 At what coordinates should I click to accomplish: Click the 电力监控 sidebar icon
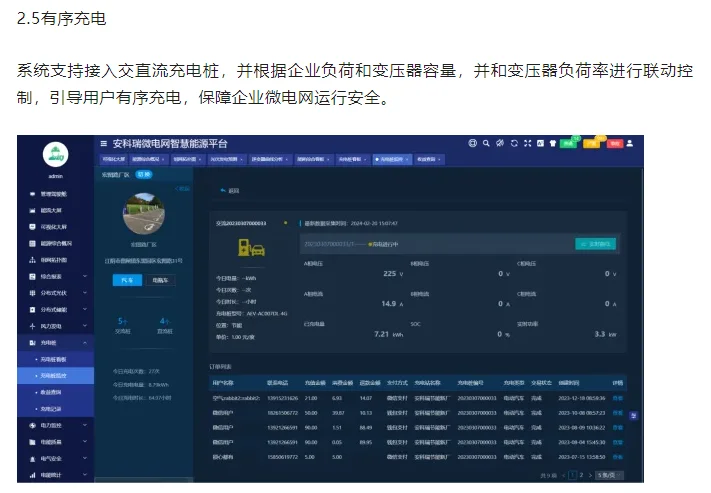(32, 425)
